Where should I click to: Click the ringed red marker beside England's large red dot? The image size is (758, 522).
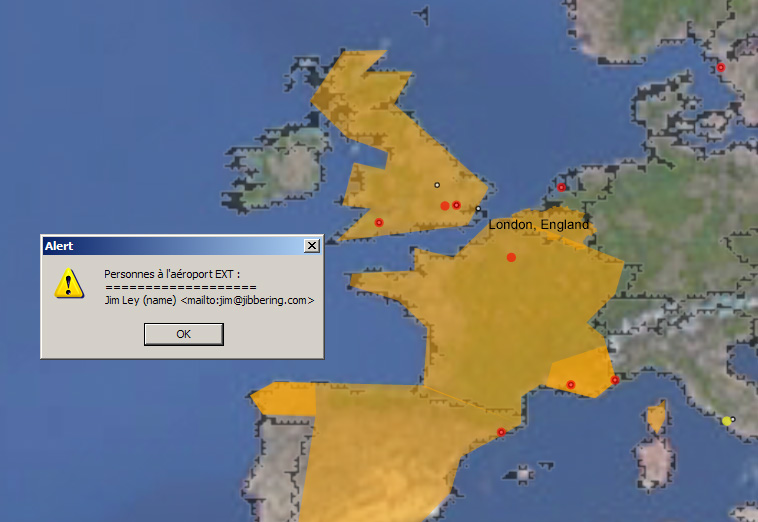click(457, 205)
